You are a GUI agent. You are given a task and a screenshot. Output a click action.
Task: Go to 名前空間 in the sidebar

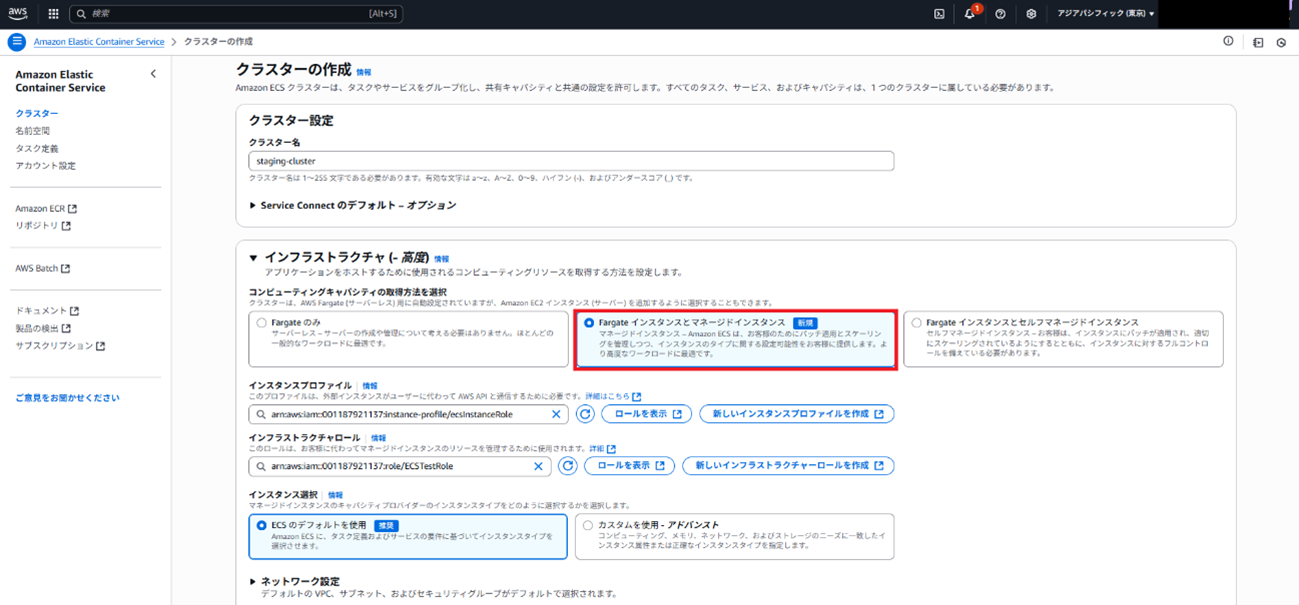32,131
